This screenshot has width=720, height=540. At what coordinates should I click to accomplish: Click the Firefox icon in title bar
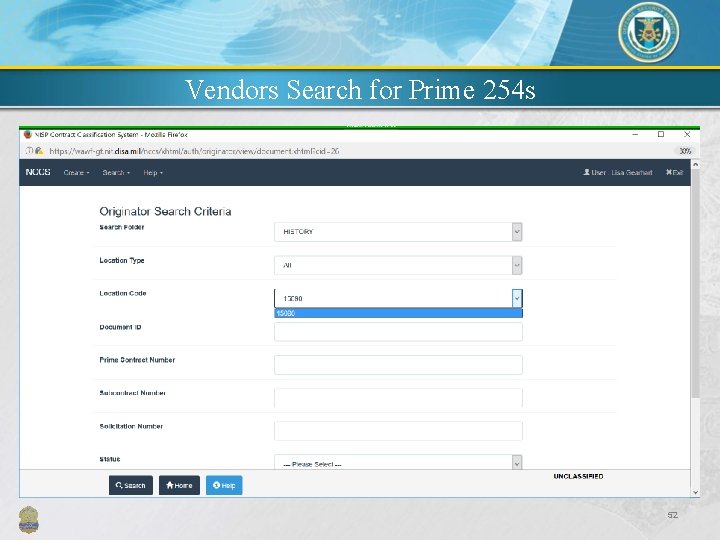point(28,135)
